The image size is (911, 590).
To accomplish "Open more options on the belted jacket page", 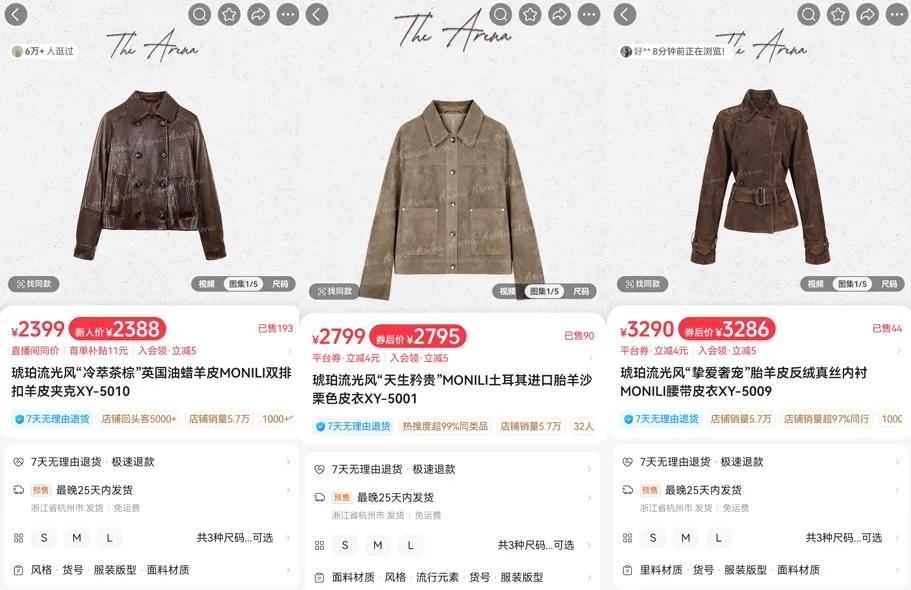I will click(x=896, y=15).
